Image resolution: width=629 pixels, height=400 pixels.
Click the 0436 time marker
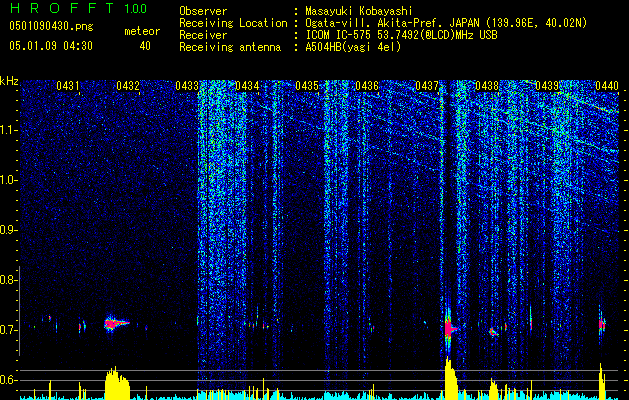tap(367, 86)
